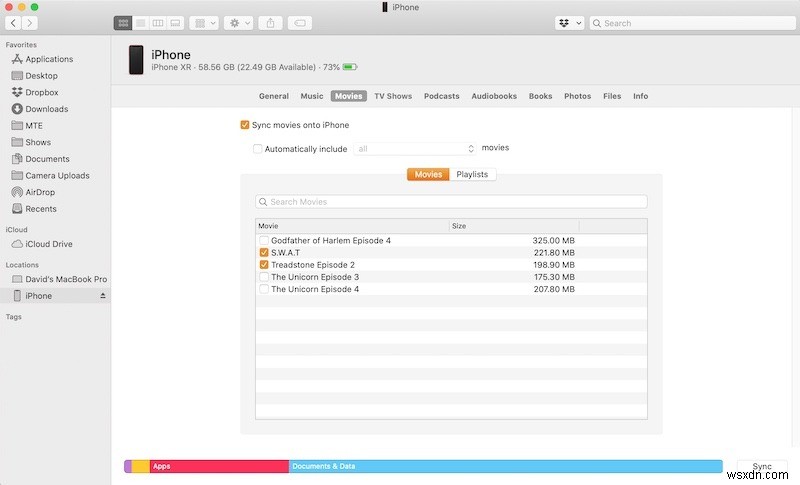Open Applications in the sidebar
This screenshot has height=485, width=800.
tap(49, 59)
